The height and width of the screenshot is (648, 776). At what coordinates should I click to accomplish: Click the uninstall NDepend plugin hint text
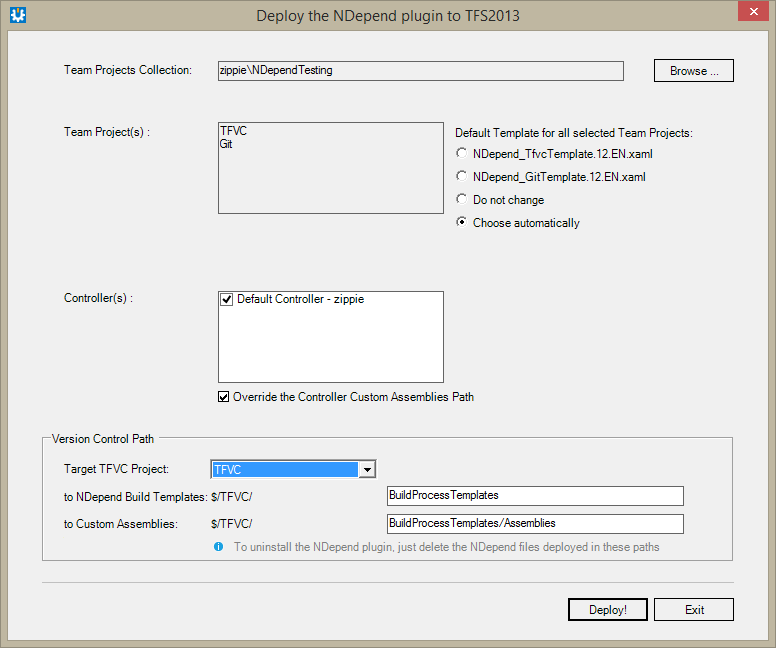(446, 547)
